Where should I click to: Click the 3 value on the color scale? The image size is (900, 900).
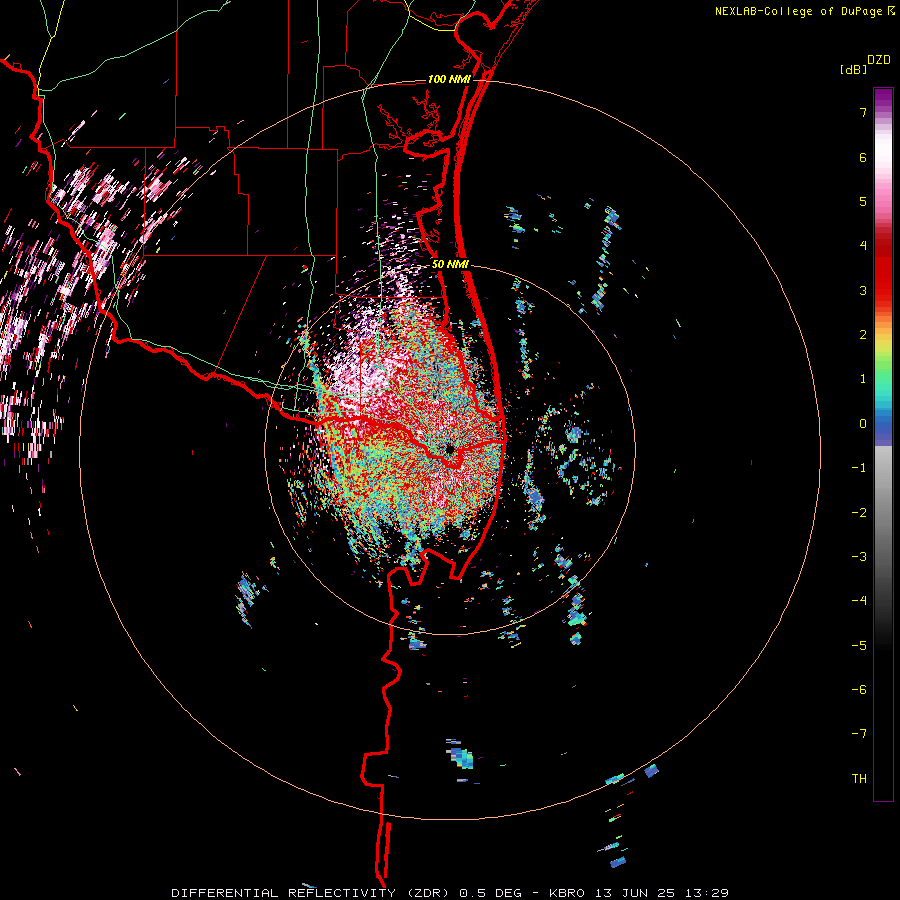(x=863, y=290)
